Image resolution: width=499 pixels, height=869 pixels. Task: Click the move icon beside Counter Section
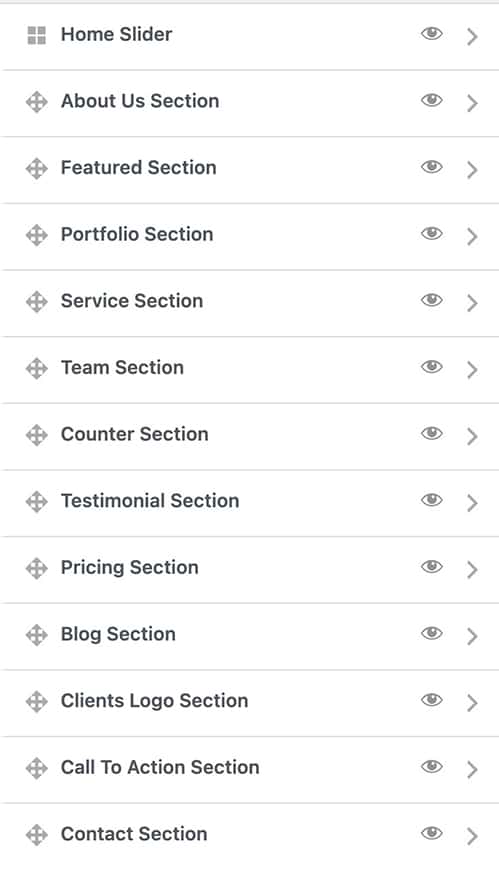pos(37,435)
